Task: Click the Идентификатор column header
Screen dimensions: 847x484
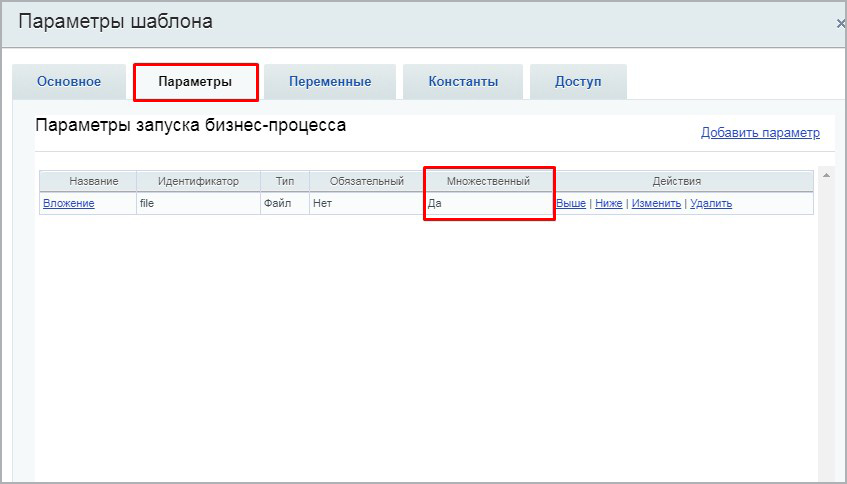Action: click(198, 181)
